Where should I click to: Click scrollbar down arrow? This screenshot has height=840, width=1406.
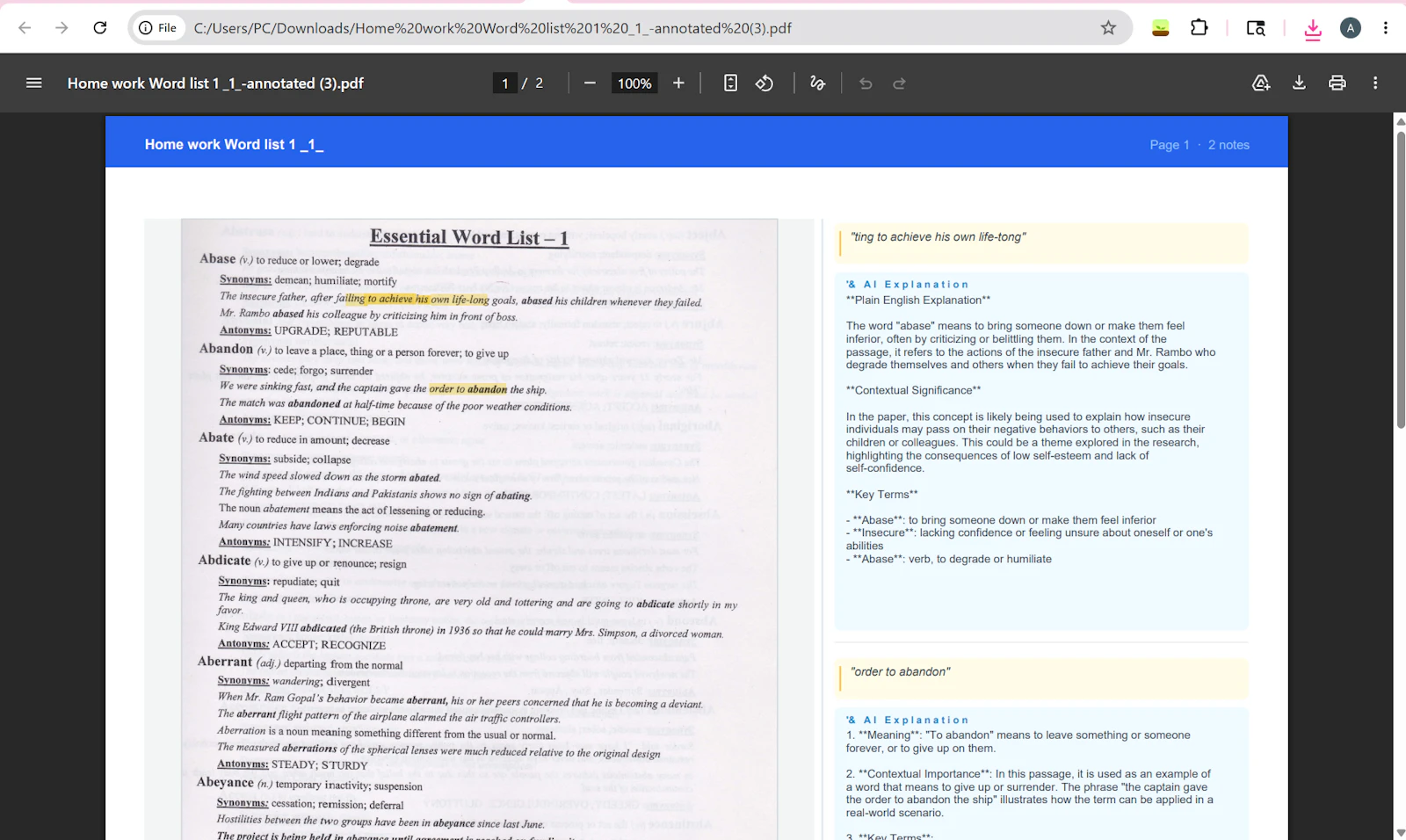1400,832
